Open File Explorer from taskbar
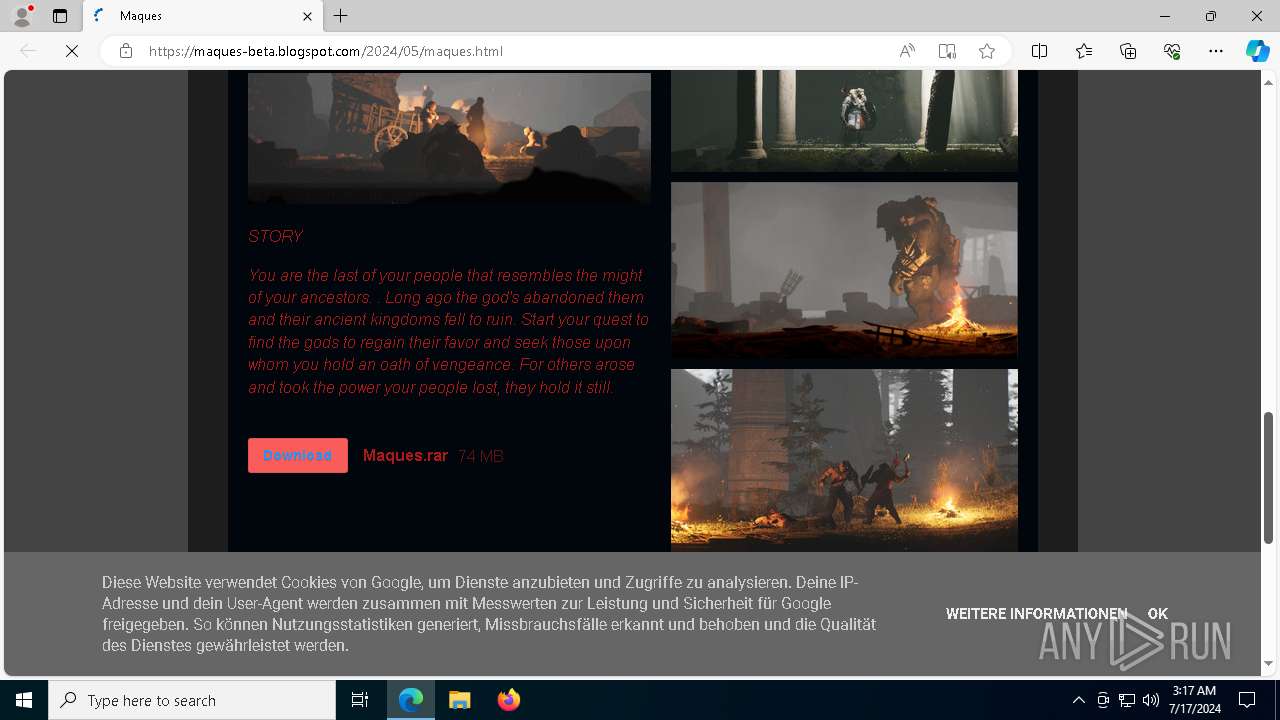Screen dimensions: 1280x720 pos(460,700)
